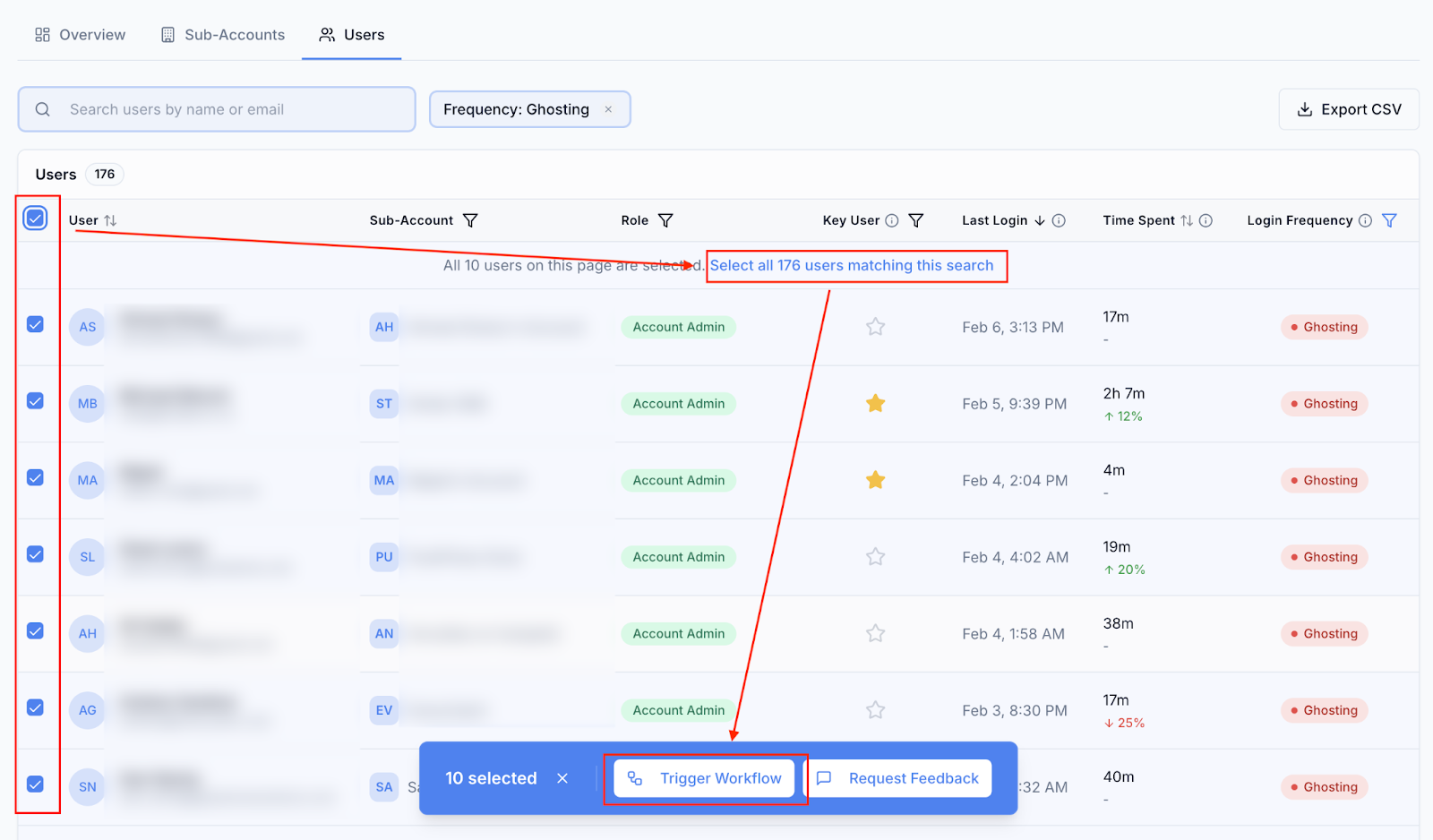Click the MB user avatar
The height and width of the screenshot is (840, 1433).
tap(87, 404)
